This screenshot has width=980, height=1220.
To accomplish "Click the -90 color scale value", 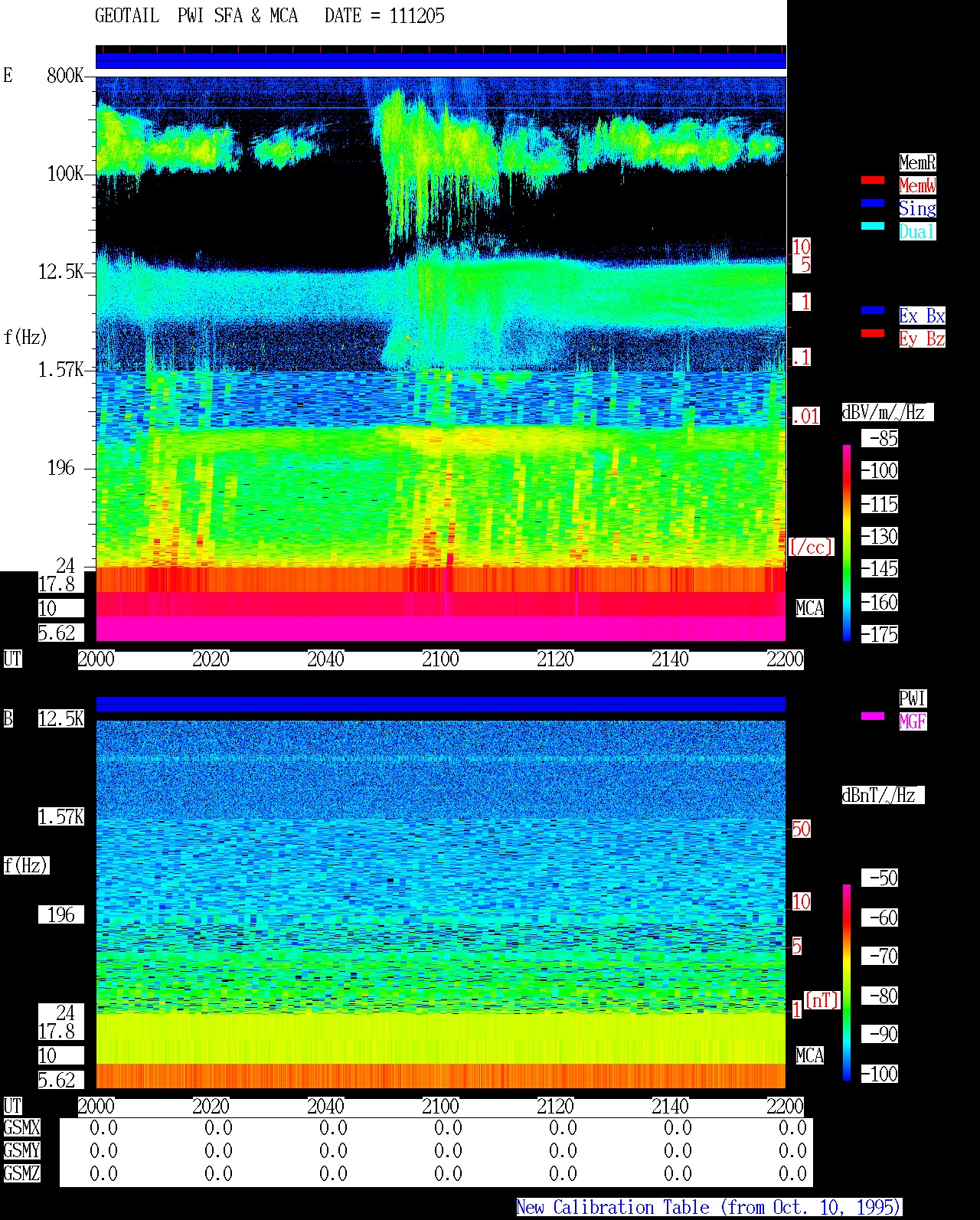I will click(x=880, y=1035).
